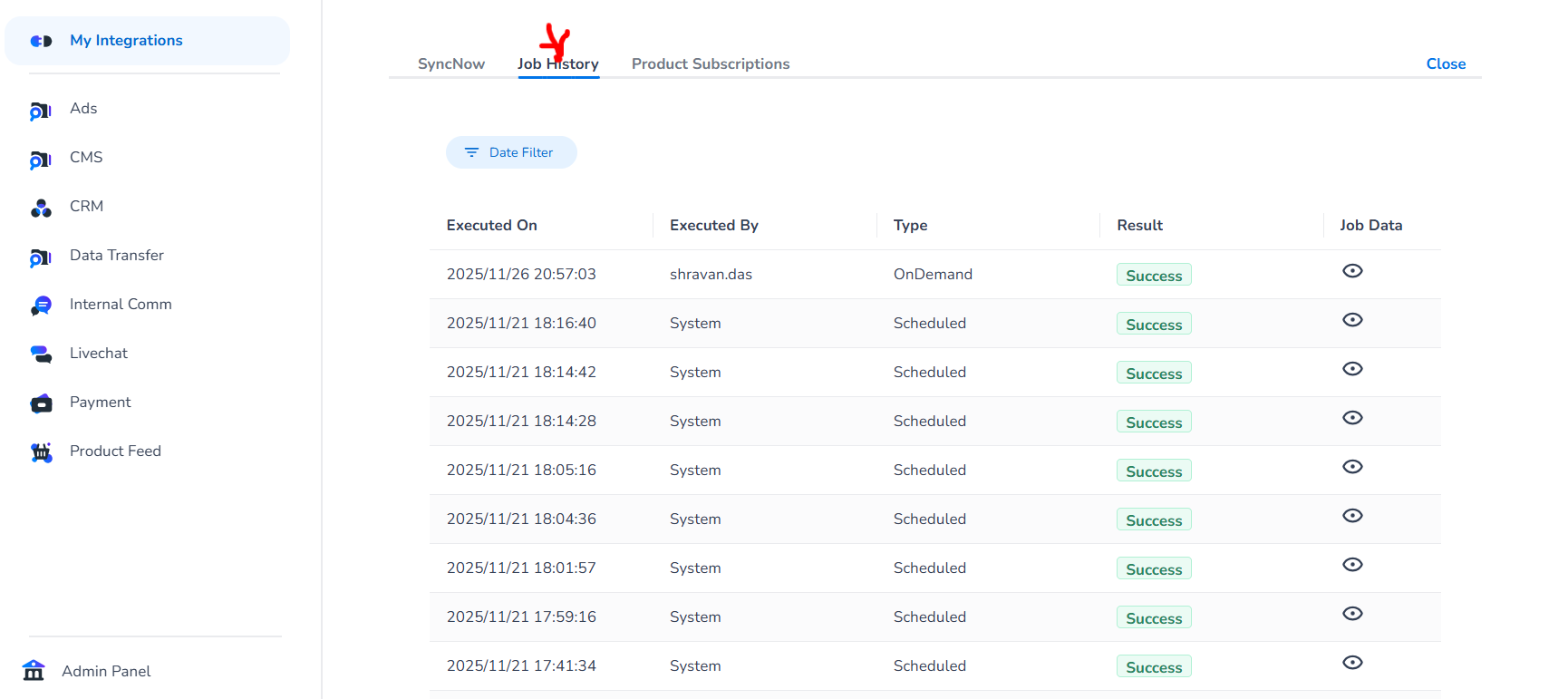Open the Product Feed category
The width and height of the screenshot is (1568, 699).
[115, 451]
